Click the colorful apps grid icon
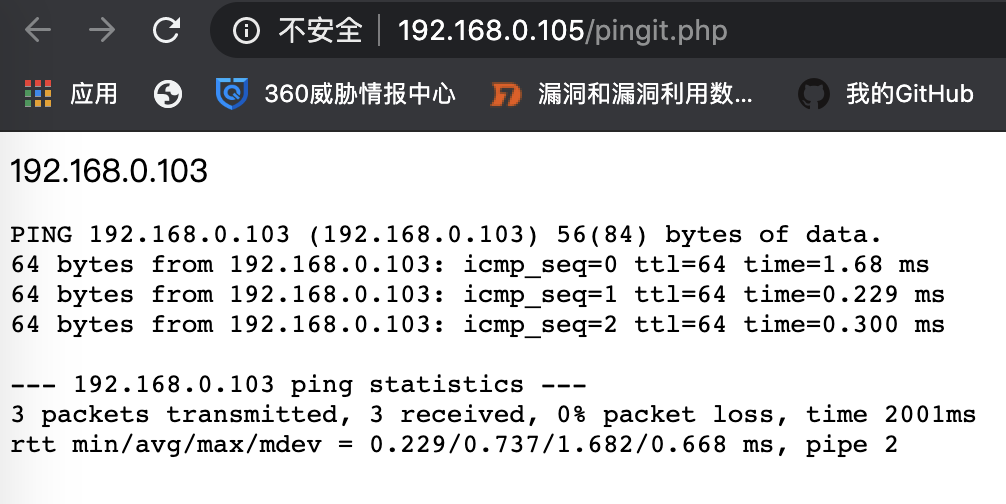Image resolution: width=1006 pixels, height=504 pixels. click(38, 94)
